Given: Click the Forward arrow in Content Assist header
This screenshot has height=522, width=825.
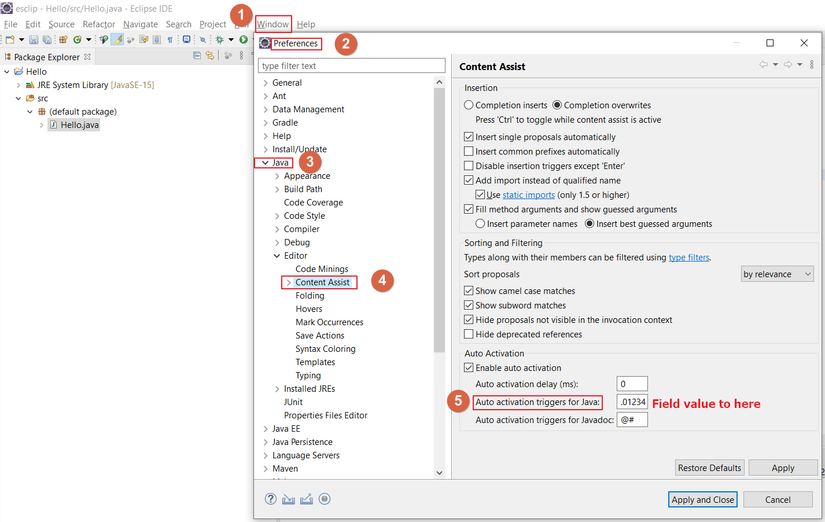Looking at the screenshot, I should point(788,65).
